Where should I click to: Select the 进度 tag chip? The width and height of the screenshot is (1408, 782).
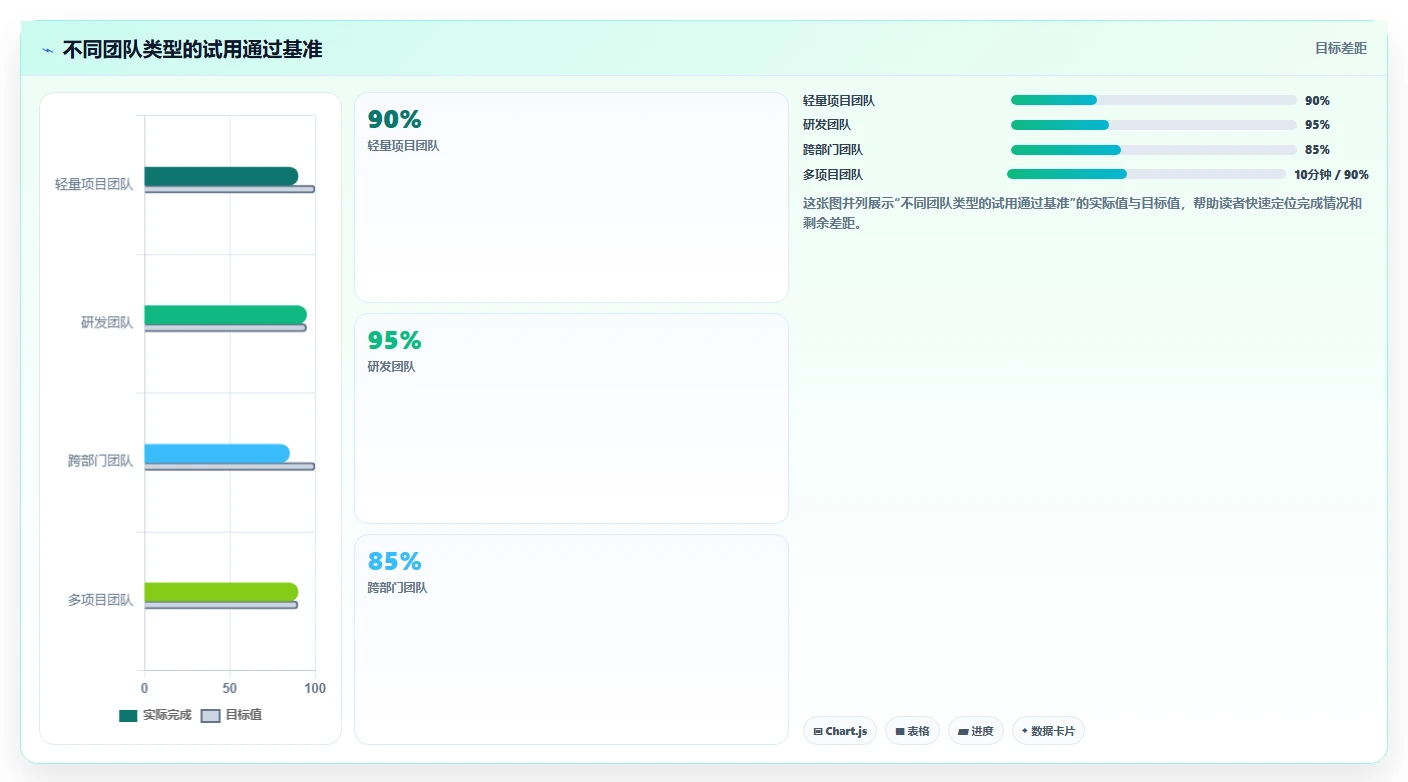tap(975, 731)
